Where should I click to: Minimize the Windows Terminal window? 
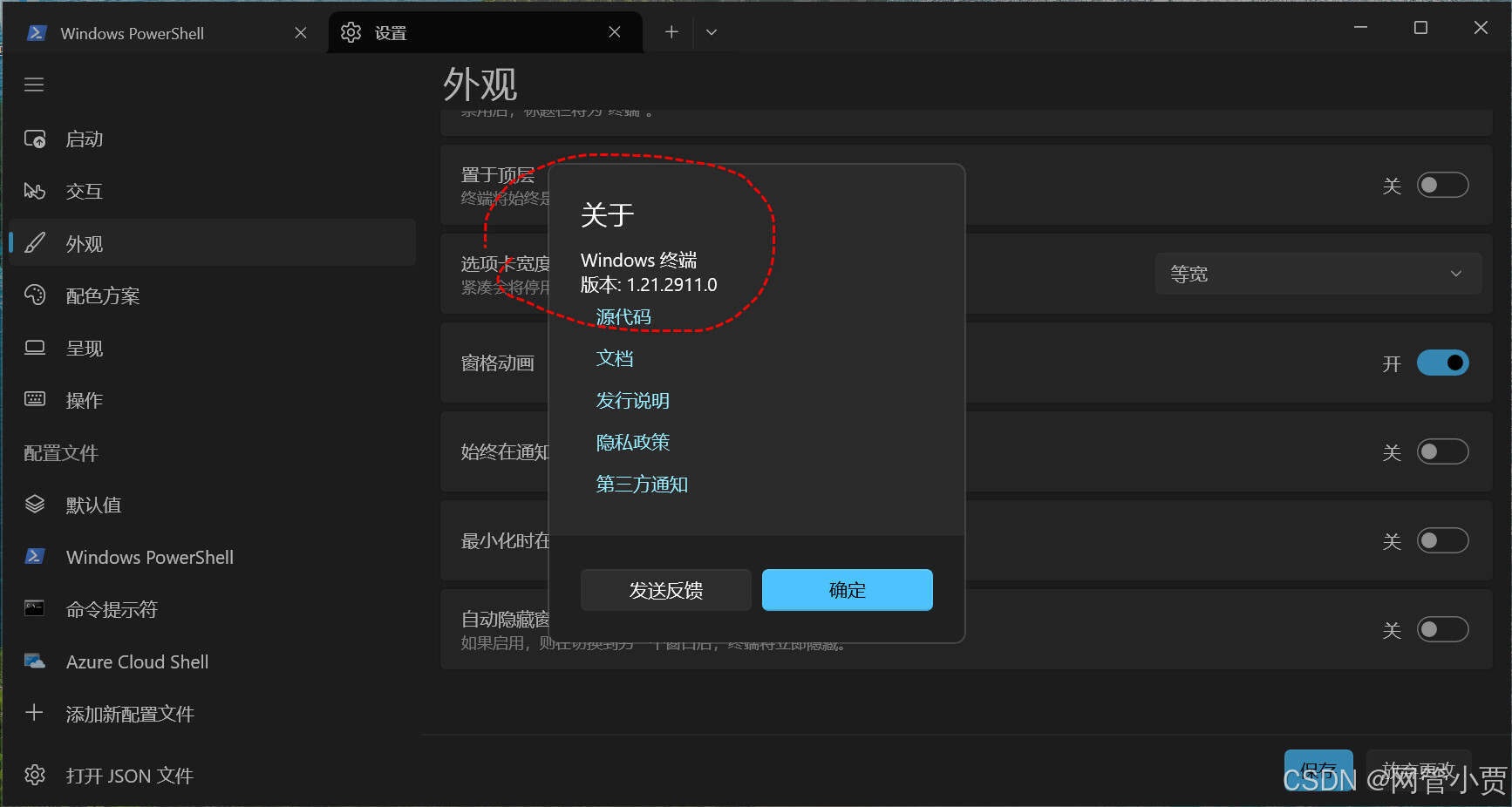1360,28
